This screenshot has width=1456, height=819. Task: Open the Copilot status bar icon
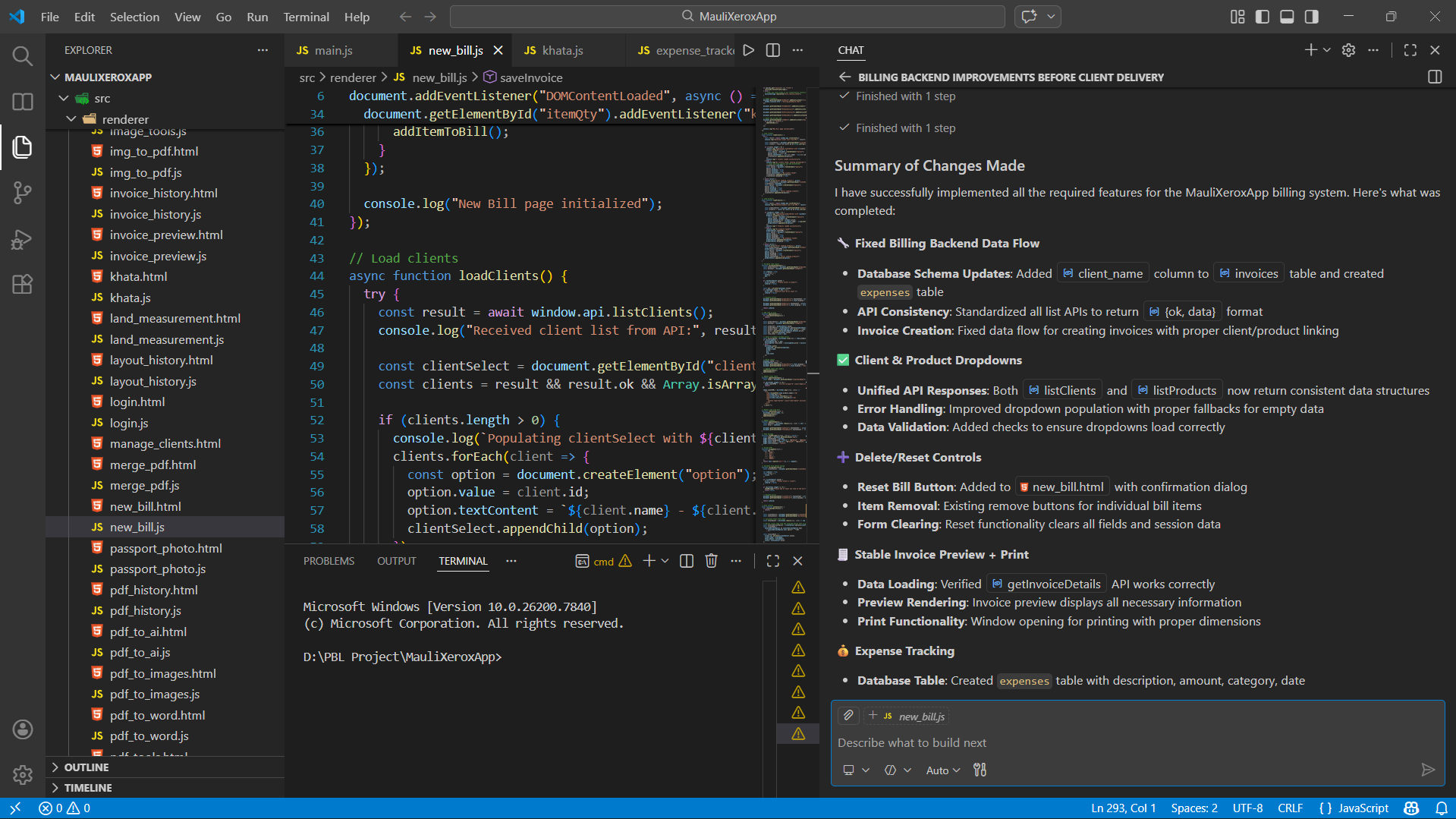tap(1410, 808)
